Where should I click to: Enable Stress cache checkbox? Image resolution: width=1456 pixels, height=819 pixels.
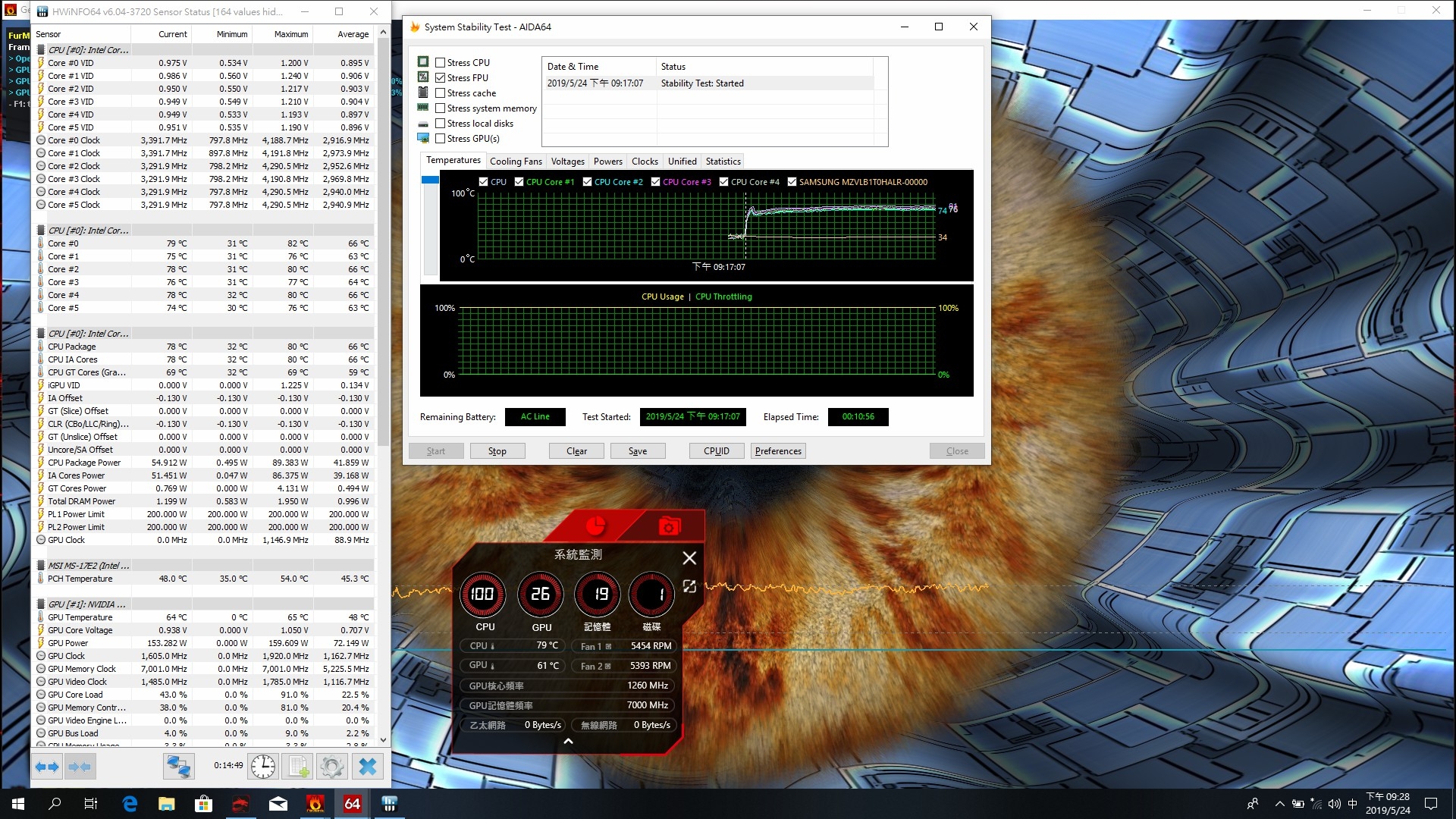(x=440, y=93)
